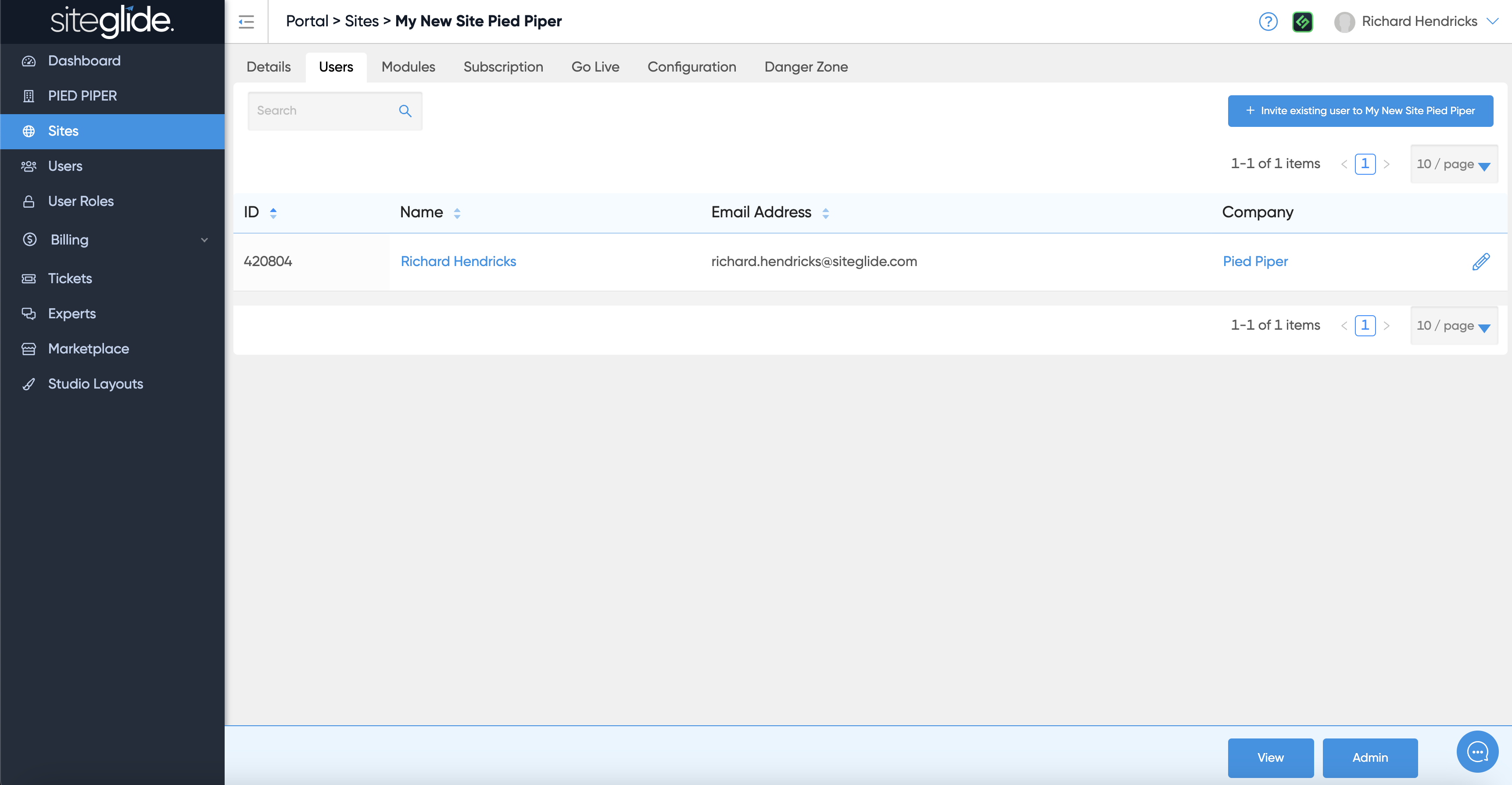Collapse the sidebar with the menu-fold icon
1512x785 pixels.
pos(246,22)
